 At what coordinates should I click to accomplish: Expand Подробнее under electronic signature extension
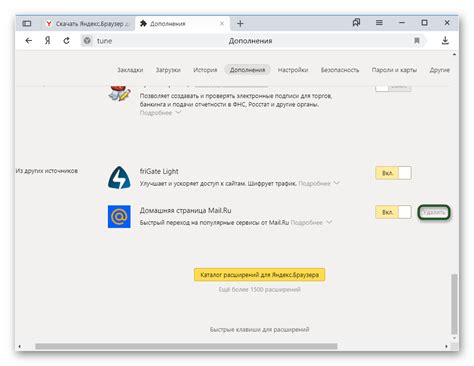[x=160, y=113]
